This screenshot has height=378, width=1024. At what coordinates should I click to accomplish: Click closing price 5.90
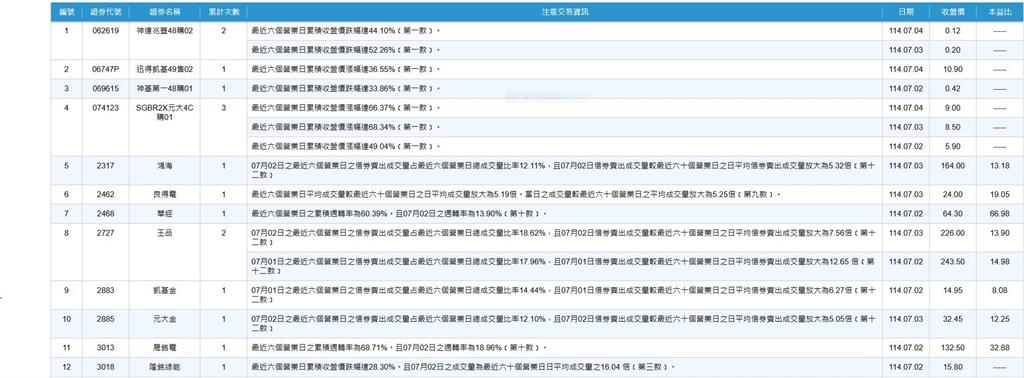pos(952,146)
